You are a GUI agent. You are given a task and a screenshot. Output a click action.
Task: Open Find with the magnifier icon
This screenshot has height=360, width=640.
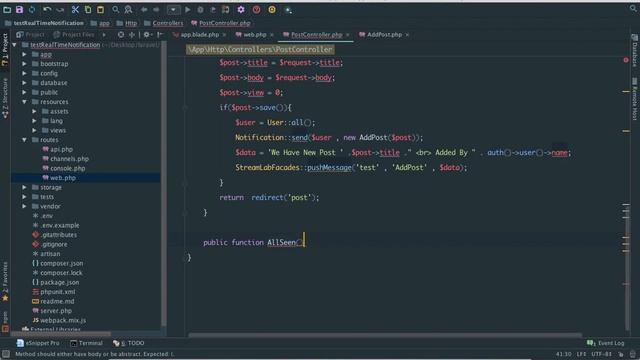coord(116,9)
